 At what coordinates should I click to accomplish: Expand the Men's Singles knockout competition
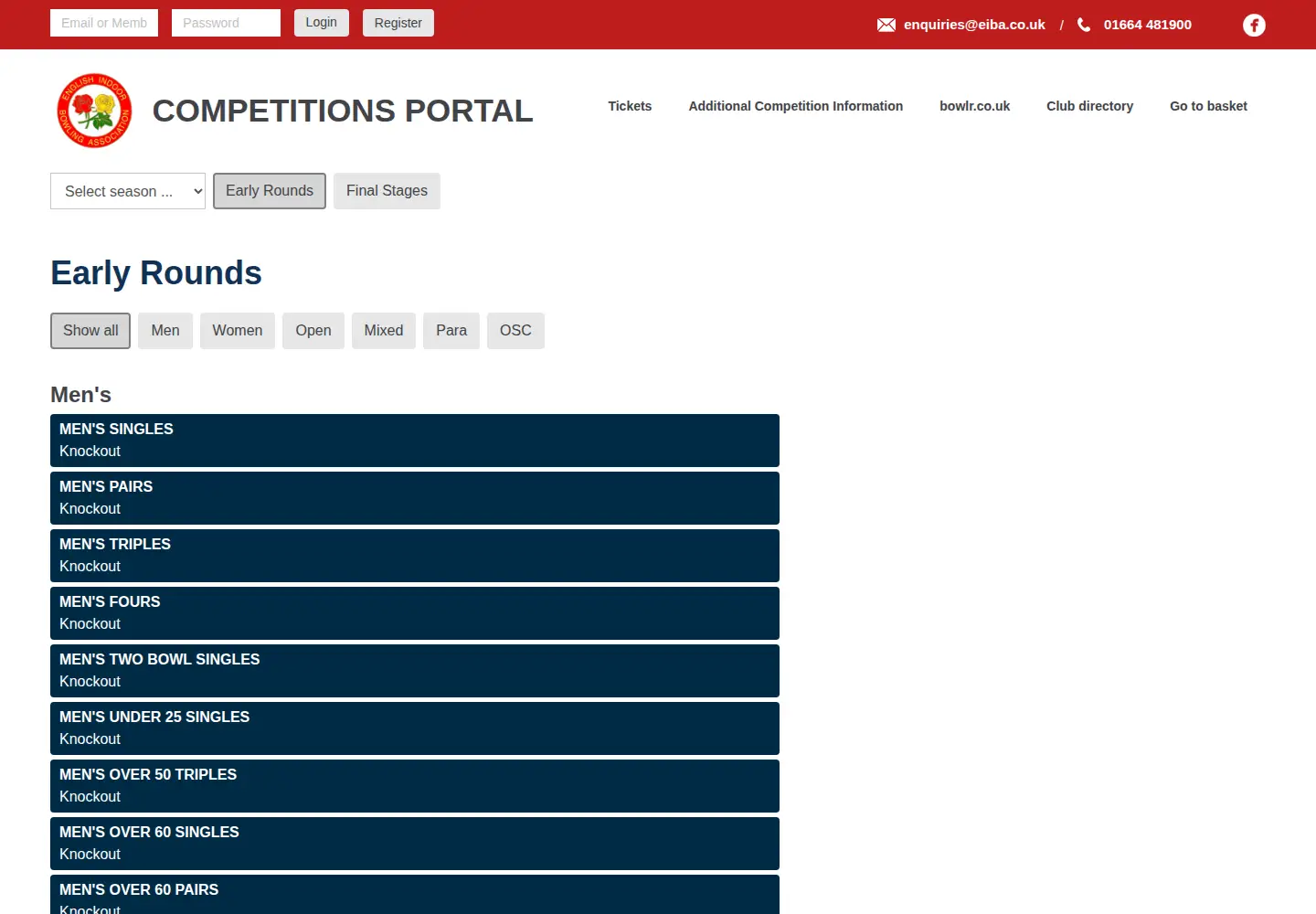pos(415,441)
